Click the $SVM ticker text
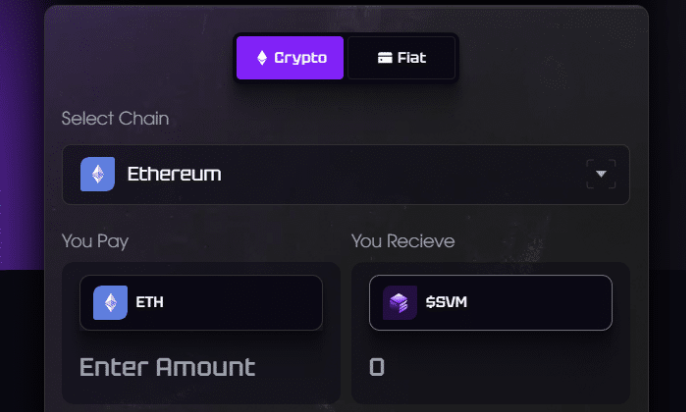The width and height of the screenshot is (686, 412). click(x=446, y=302)
